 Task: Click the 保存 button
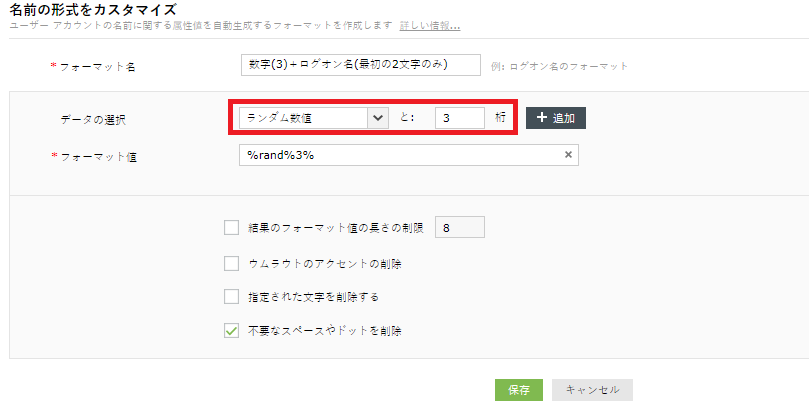[518, 390]
